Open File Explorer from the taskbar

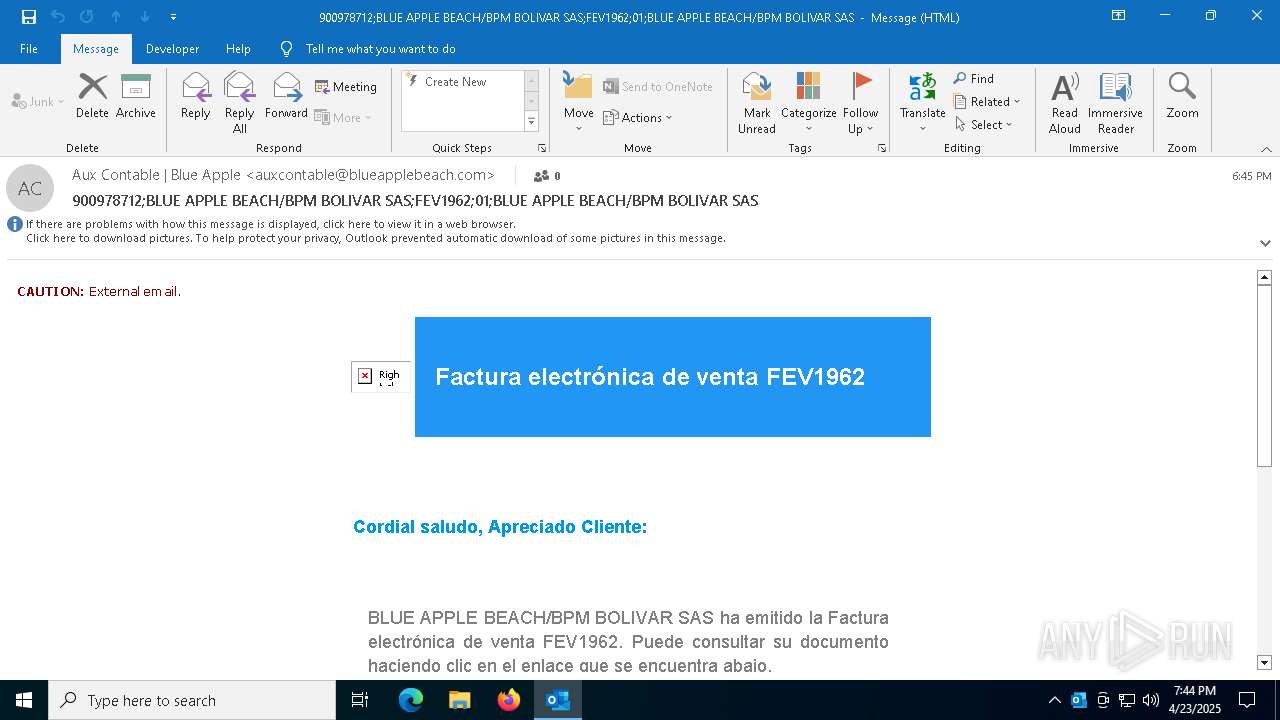point(459,700)
